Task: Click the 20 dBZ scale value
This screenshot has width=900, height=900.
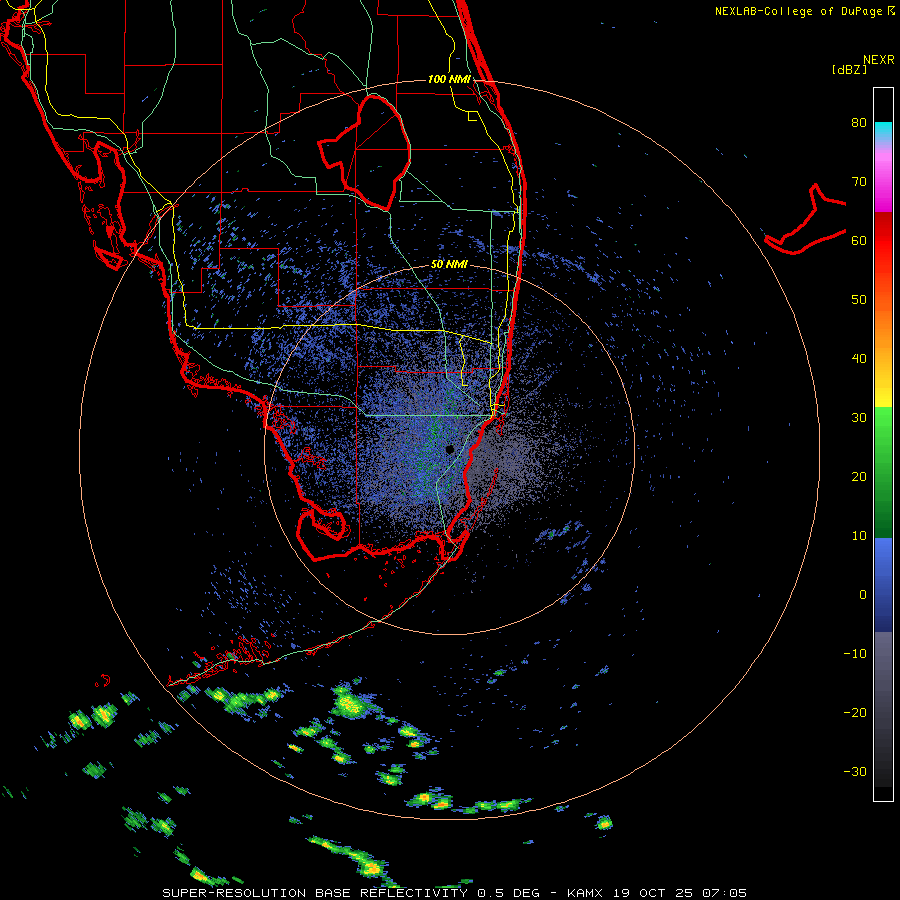Action: click(x=859, y=477)
